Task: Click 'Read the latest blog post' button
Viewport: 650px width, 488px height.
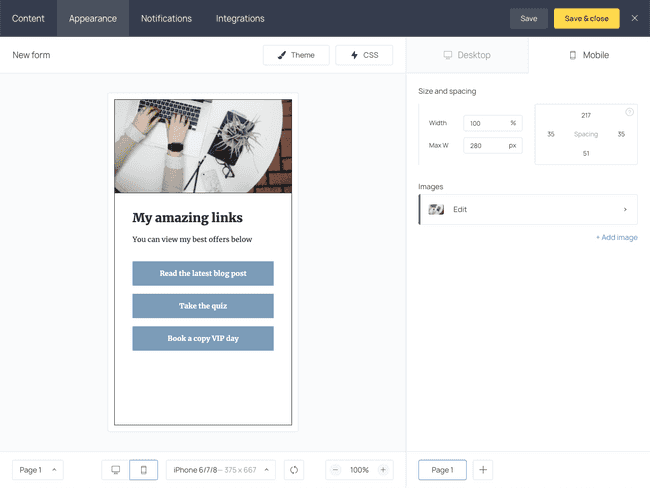Action: [x=203, y=273]
